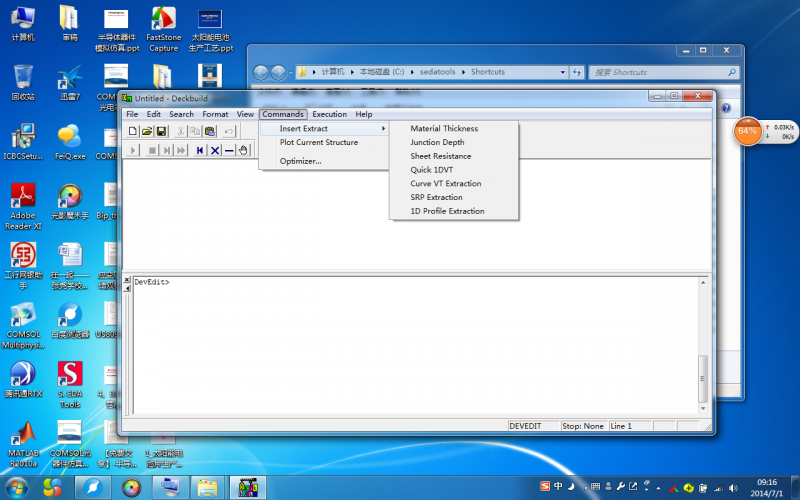The width and height of the screenshot is (800, 500).
Task: Click the file explorer taskbar button
Action: point(208,488)
